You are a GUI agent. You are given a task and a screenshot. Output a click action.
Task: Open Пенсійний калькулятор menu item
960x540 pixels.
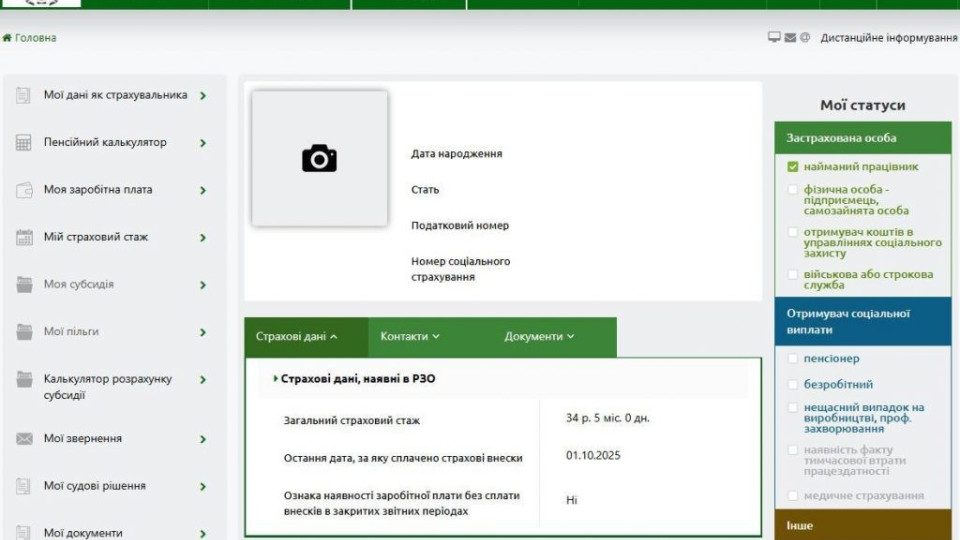tap(105, 142)
